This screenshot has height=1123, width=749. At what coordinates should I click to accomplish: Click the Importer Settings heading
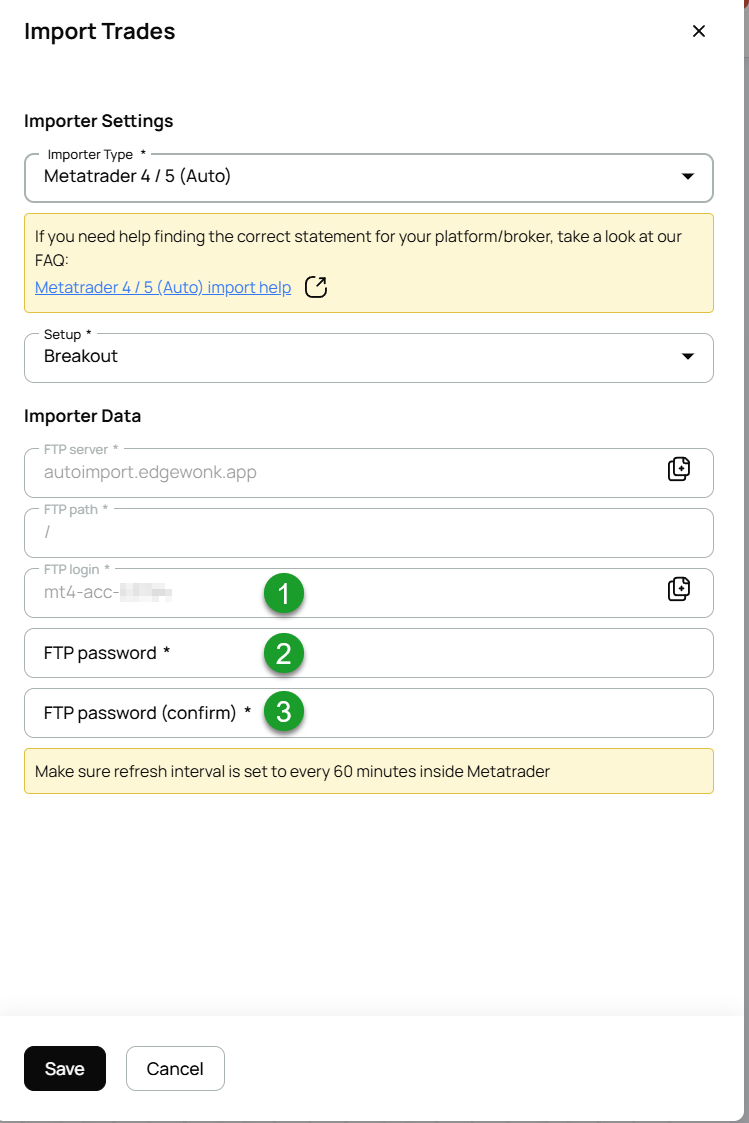coord(98,120)
